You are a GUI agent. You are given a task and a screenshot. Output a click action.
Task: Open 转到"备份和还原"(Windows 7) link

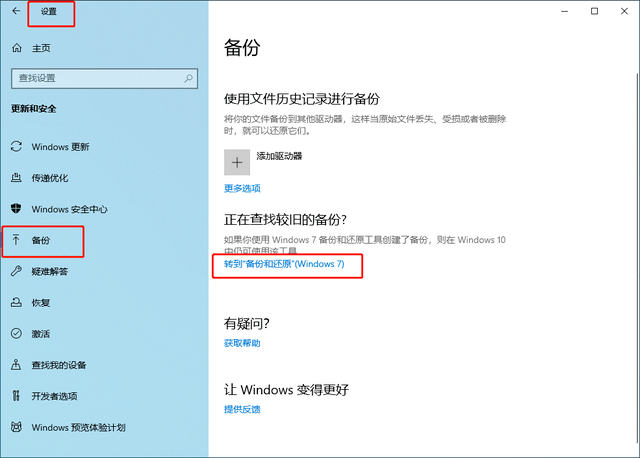coord(284,264)
